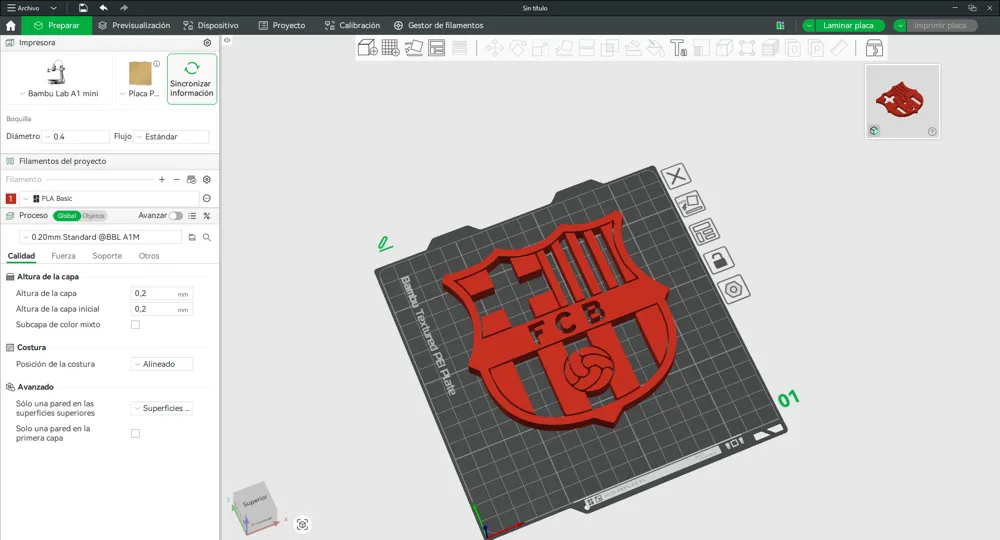Click the reset view icon near axis cube
1000x540 pixels.
pyautogui.click(x=302, y=524)
